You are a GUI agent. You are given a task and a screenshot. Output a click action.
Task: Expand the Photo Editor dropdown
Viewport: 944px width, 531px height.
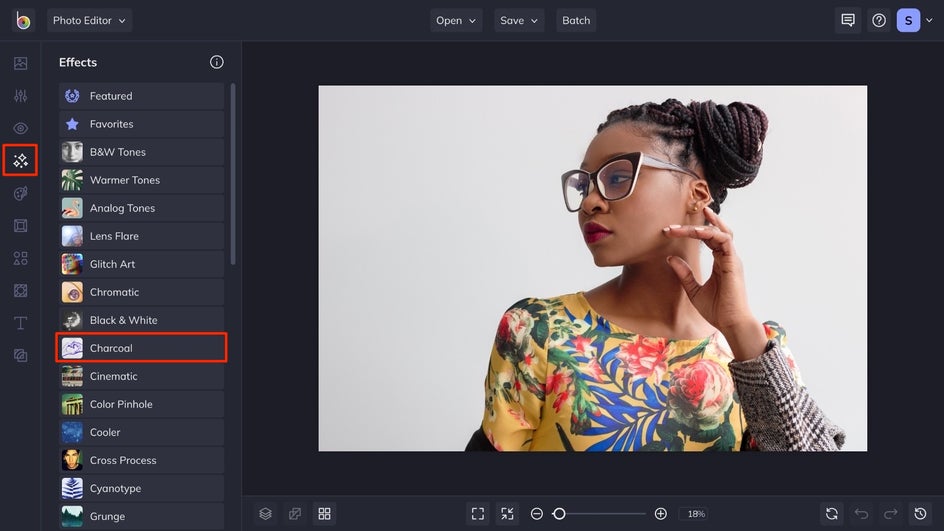coord(89,20)
